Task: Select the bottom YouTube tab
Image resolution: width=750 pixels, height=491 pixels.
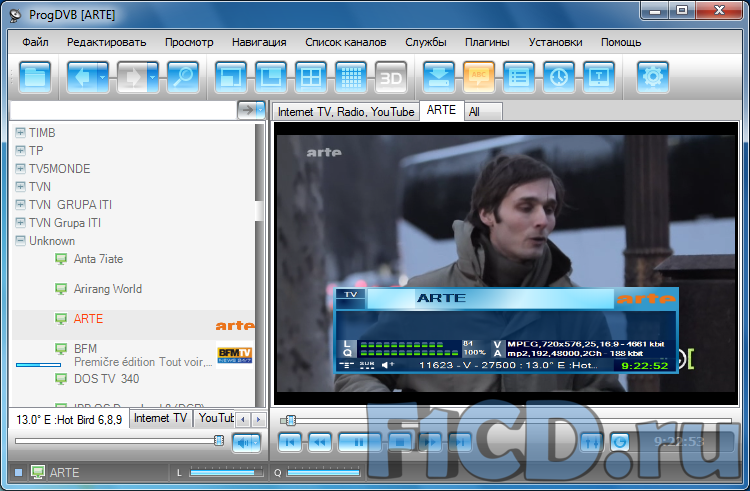Action: click(x=215, y=418)
